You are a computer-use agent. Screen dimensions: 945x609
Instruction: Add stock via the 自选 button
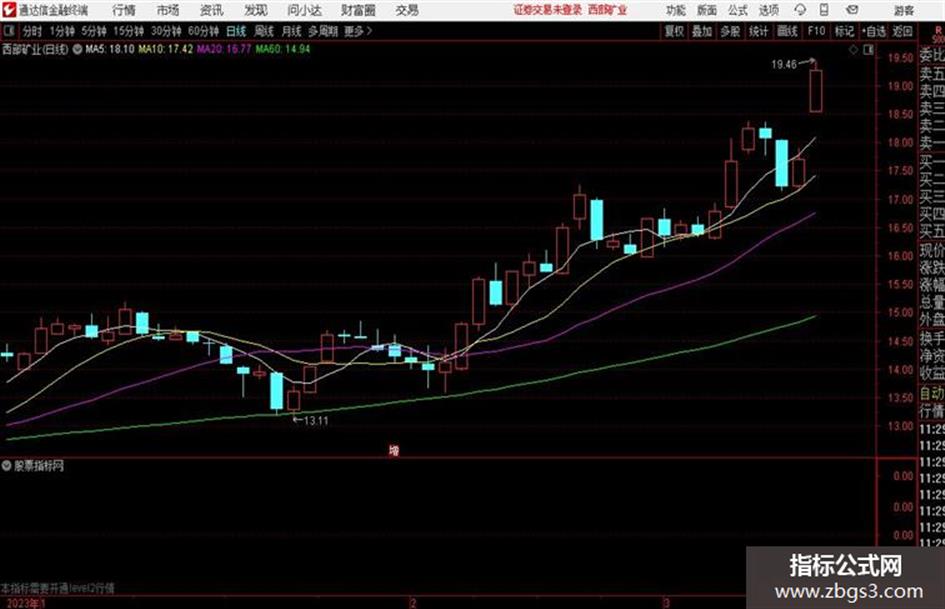point(874,31)
